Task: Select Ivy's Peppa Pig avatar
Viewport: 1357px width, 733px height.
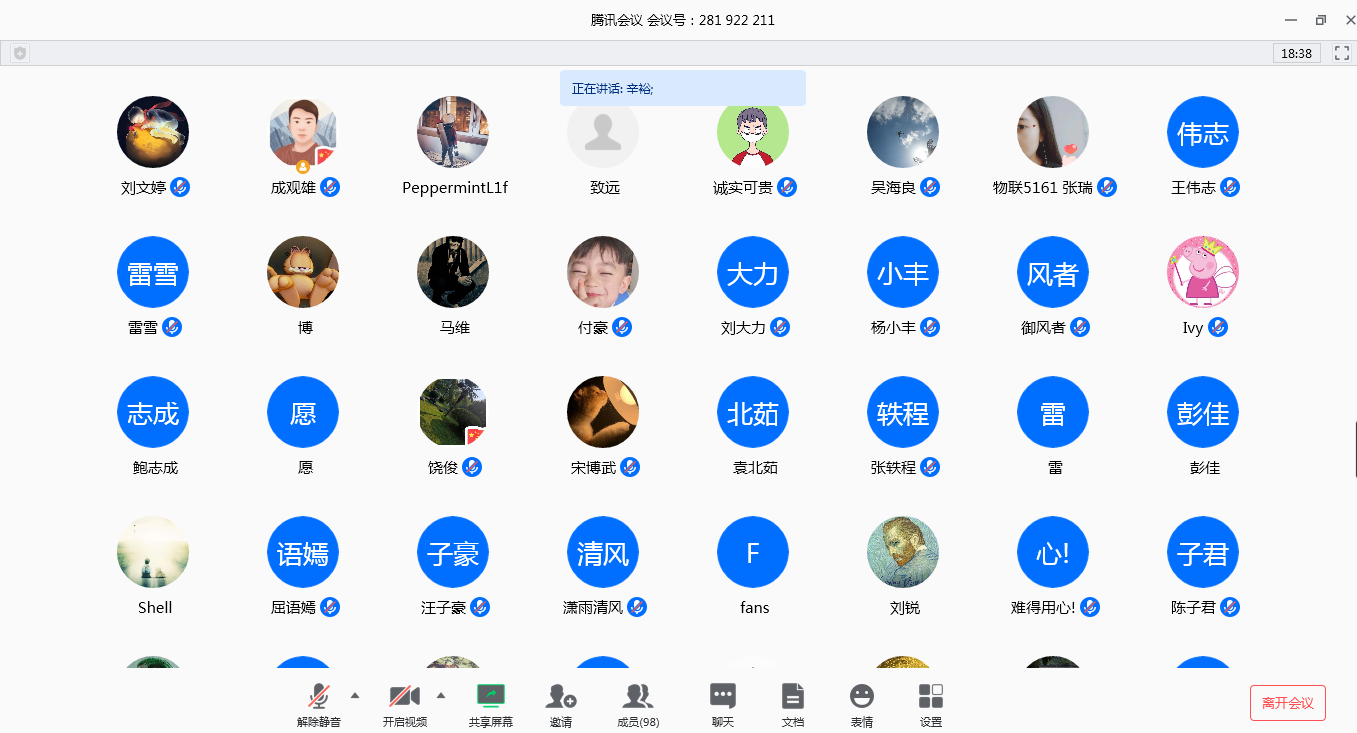Action: point(1202,272)
